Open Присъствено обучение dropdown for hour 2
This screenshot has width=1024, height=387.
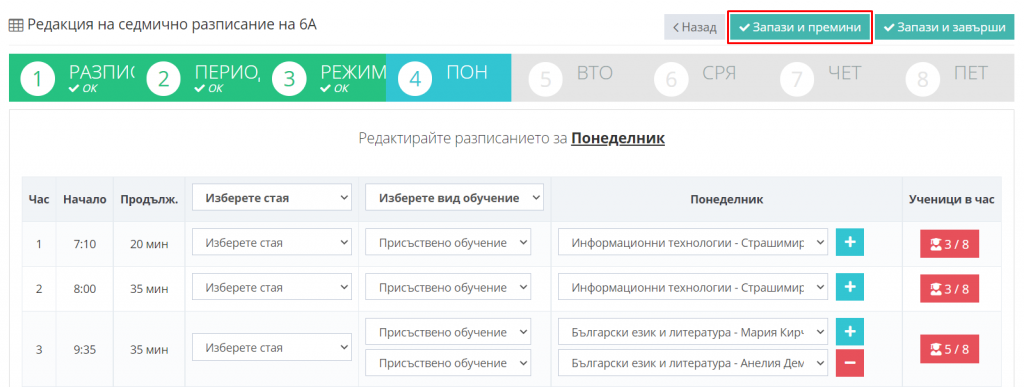448,287
